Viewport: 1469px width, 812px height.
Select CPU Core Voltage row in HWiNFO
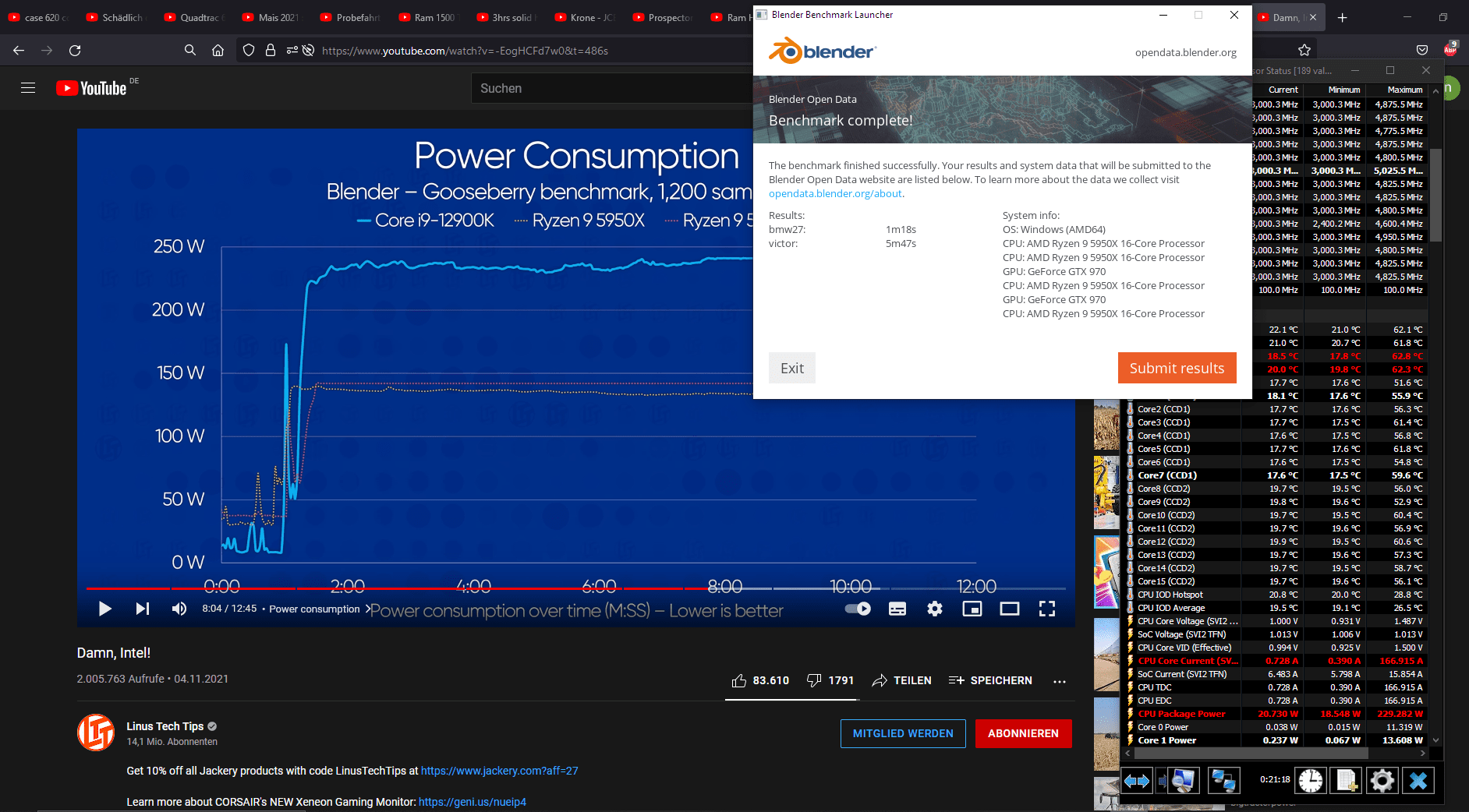(1276, 621)
